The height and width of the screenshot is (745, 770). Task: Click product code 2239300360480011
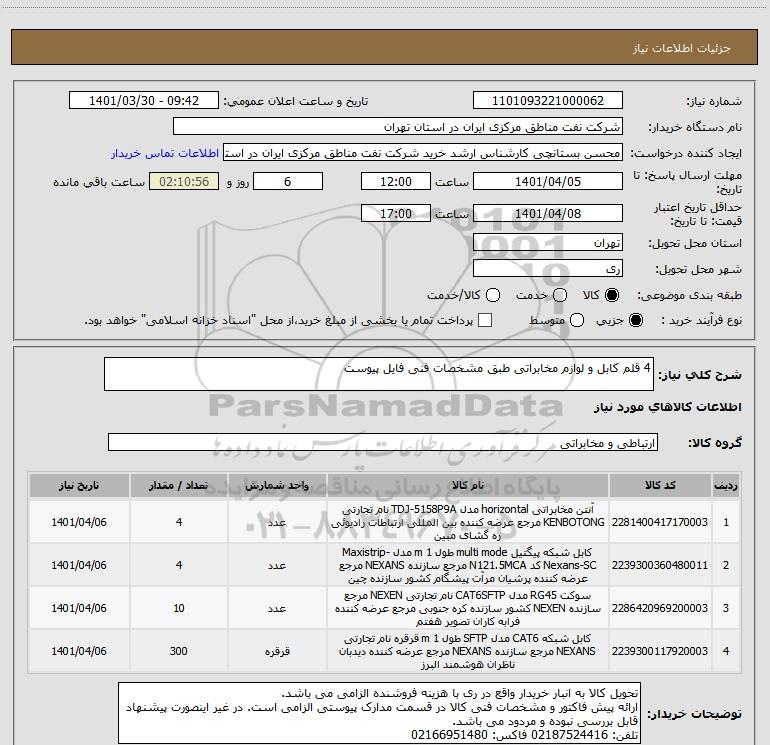point(660,565)
